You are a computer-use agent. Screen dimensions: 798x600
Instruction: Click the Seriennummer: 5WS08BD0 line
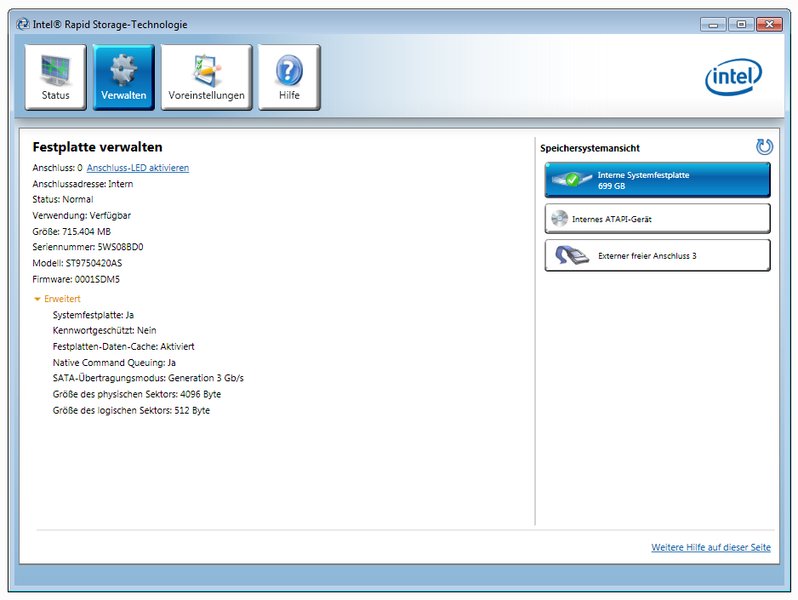[88, 247]
